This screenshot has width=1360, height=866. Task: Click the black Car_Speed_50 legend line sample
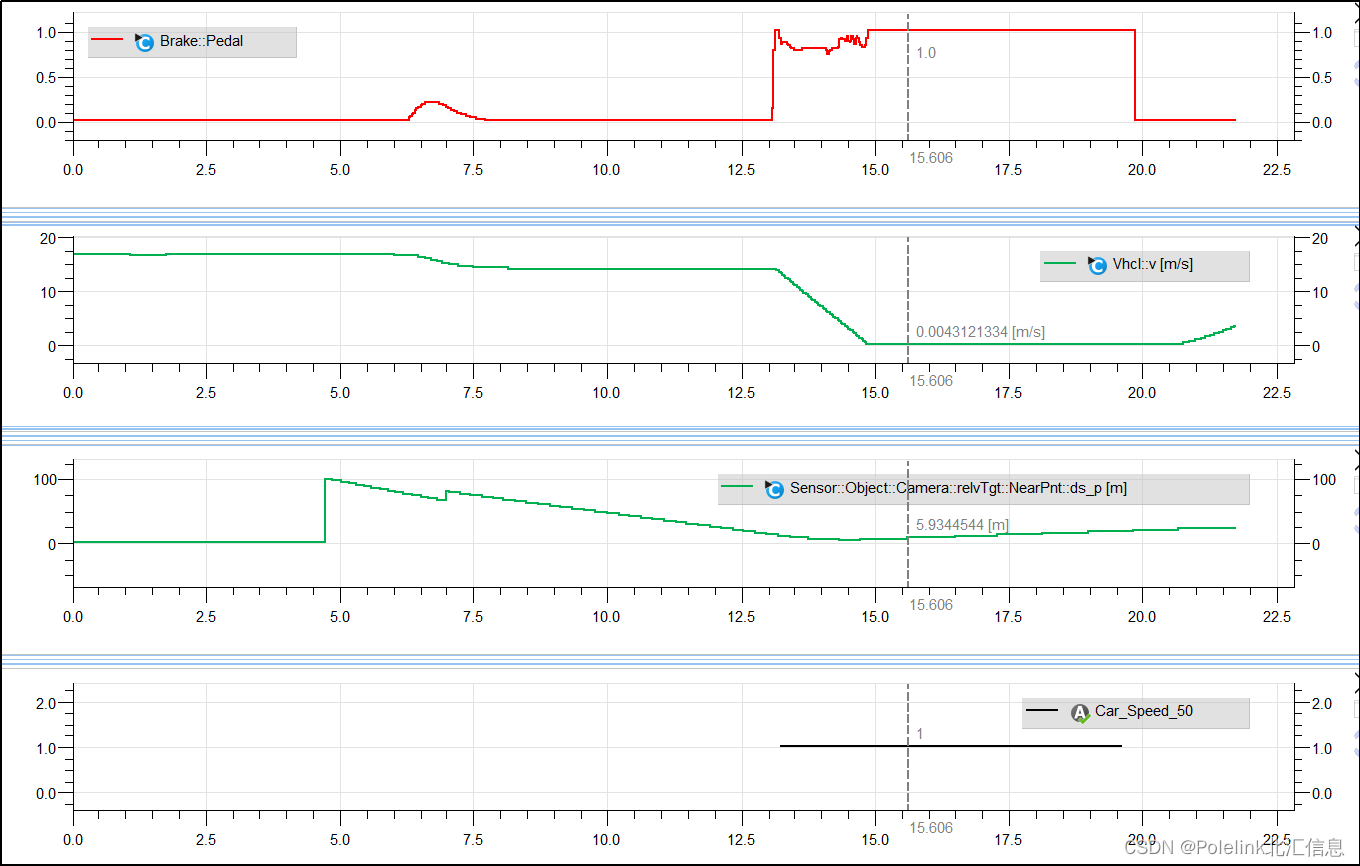click(1042, 711)
